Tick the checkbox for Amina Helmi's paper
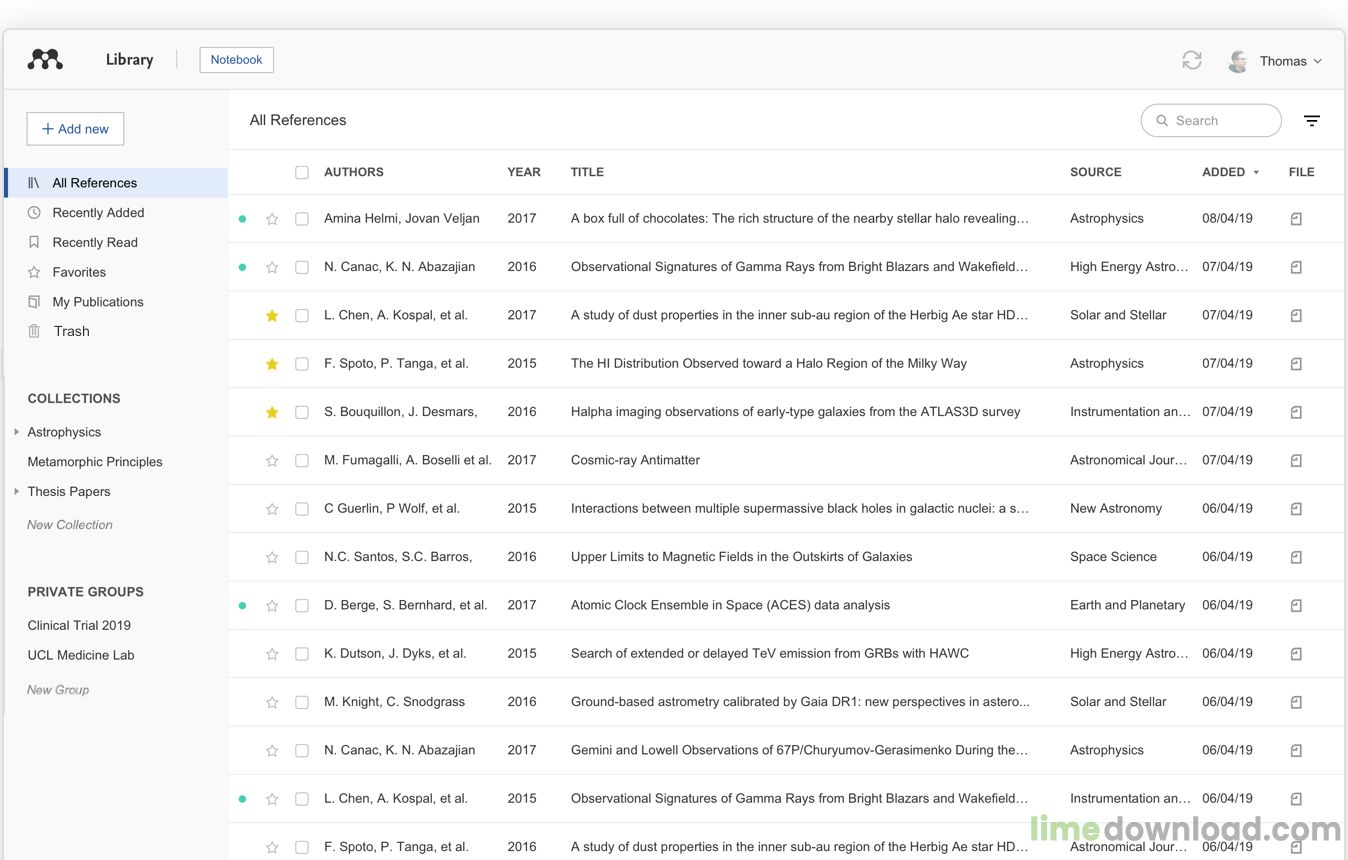Viewport: 1348px width, 860px height. pos(301,218)
